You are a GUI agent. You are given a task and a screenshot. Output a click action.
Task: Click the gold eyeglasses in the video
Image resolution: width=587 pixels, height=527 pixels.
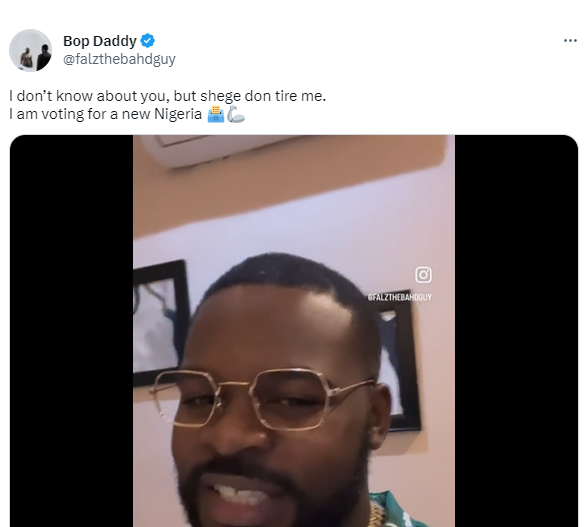click(262, 399)
